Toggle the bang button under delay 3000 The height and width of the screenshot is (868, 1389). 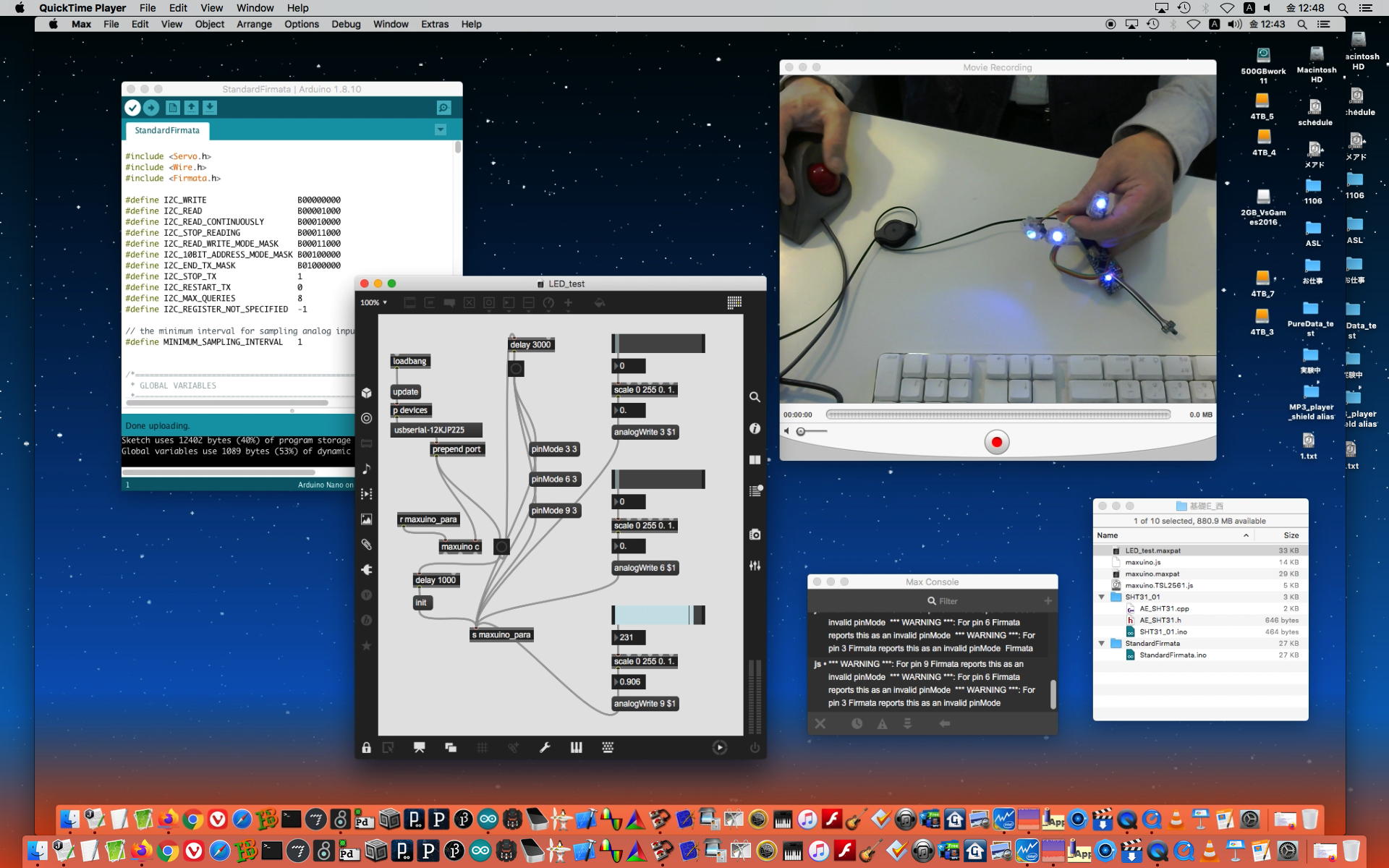click(516, 369)
